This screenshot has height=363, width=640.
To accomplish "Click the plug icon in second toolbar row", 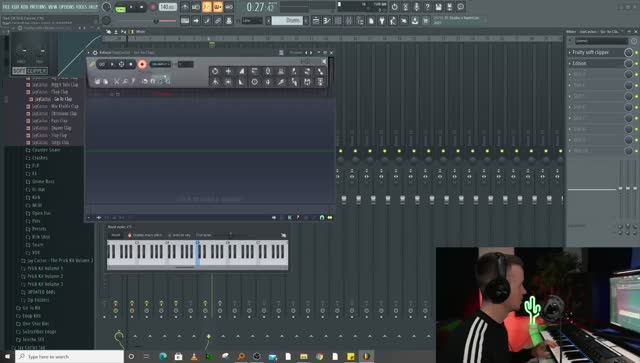I will point(382,20).
